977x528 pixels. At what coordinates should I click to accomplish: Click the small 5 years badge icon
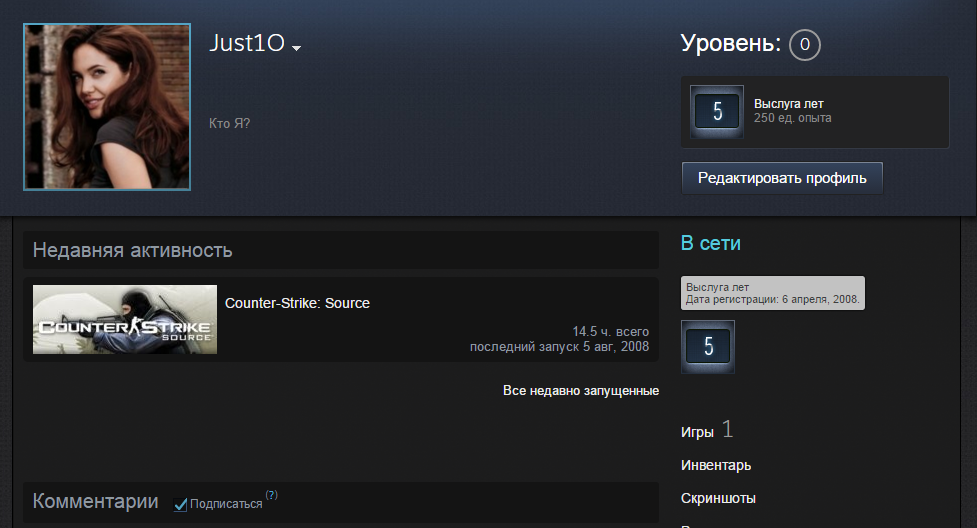pos(708,347)
